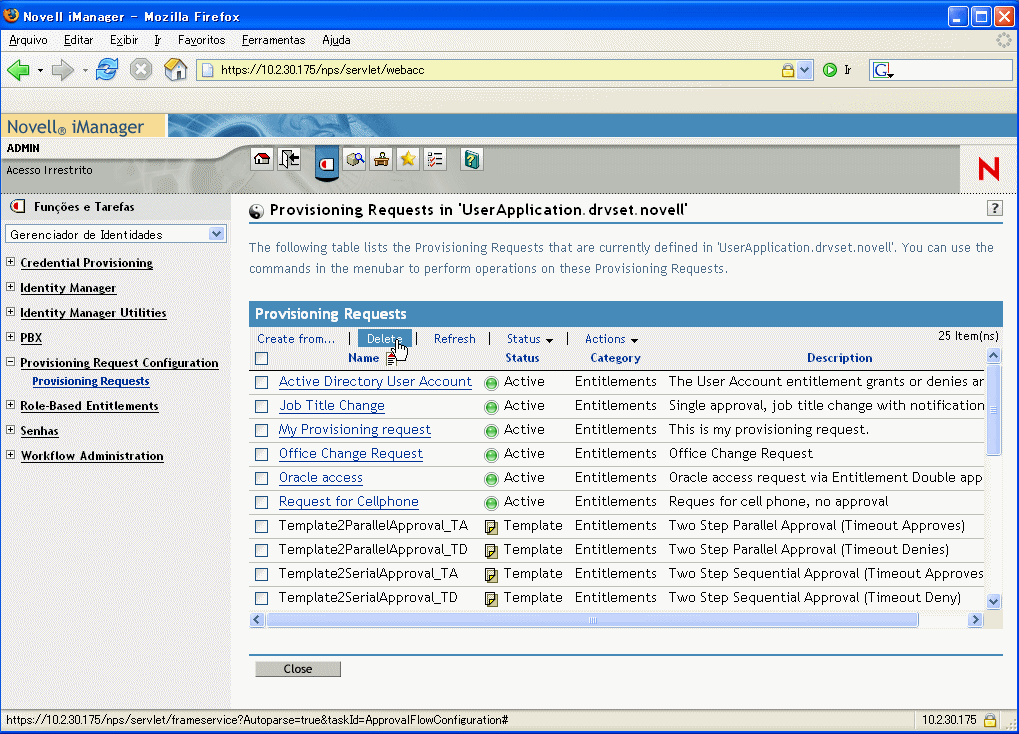Viewport: 1019px width, 734px height.
Task: Click the Novell N logo
Action: [988, 168]
